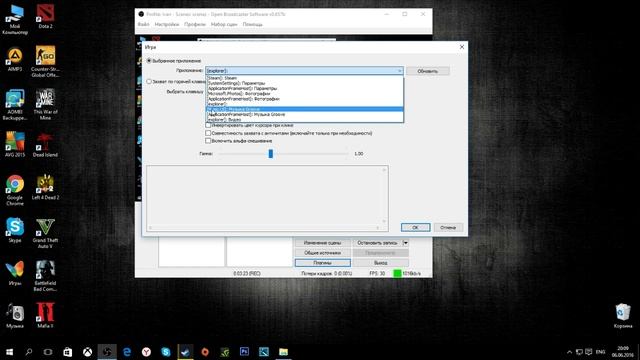Confirm dialog with OK button
This screenshot has height=360, width=640.
click(415, 227)
